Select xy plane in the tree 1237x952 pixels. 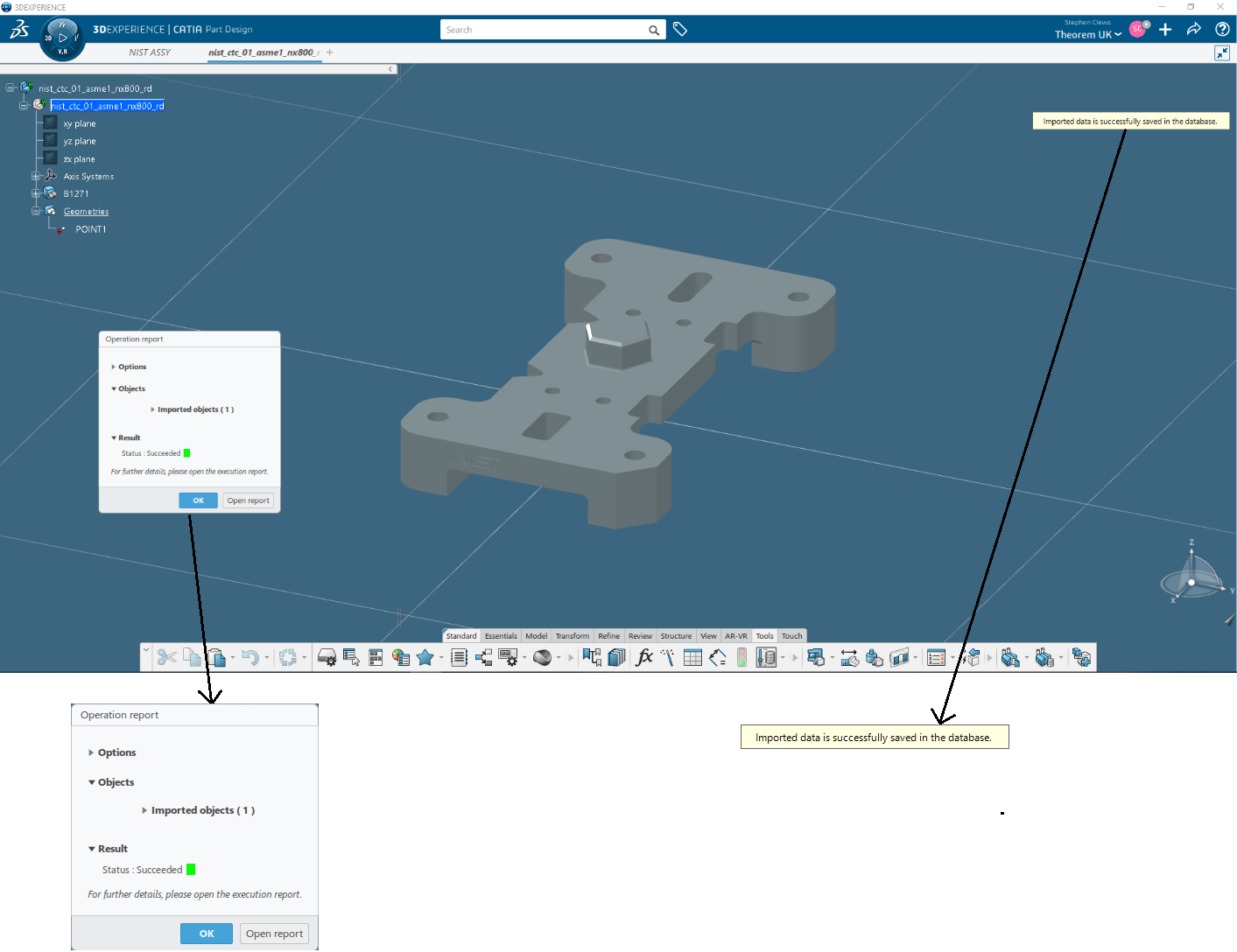[80, 123]
